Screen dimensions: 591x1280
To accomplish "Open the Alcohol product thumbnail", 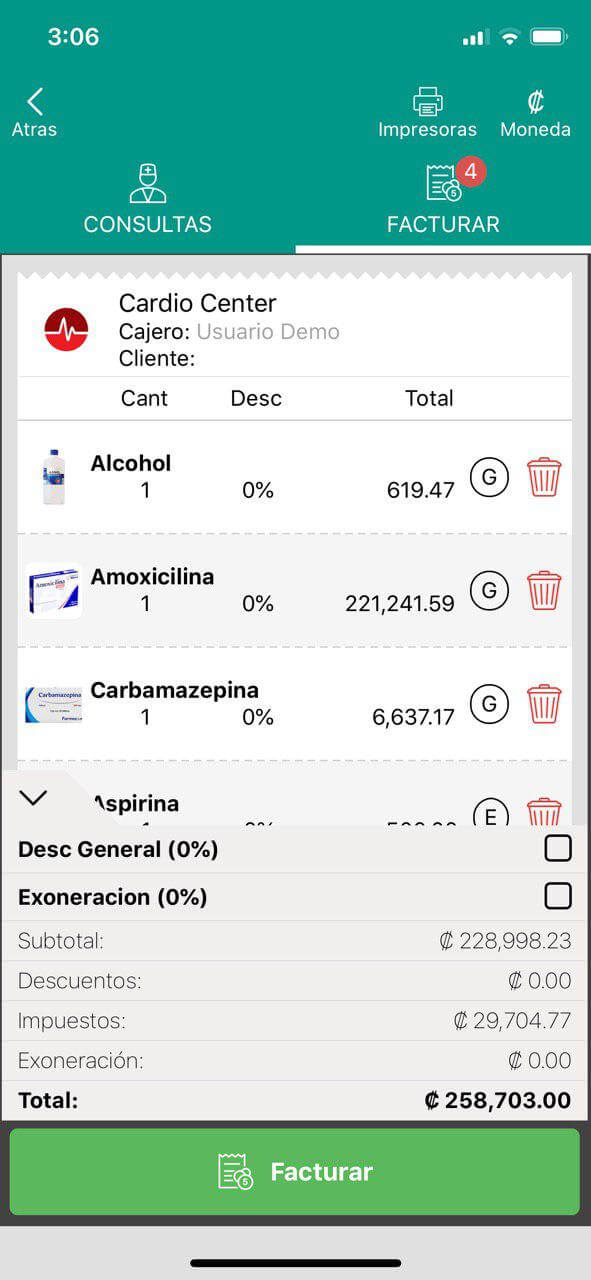I will click(x=54, y=477).
